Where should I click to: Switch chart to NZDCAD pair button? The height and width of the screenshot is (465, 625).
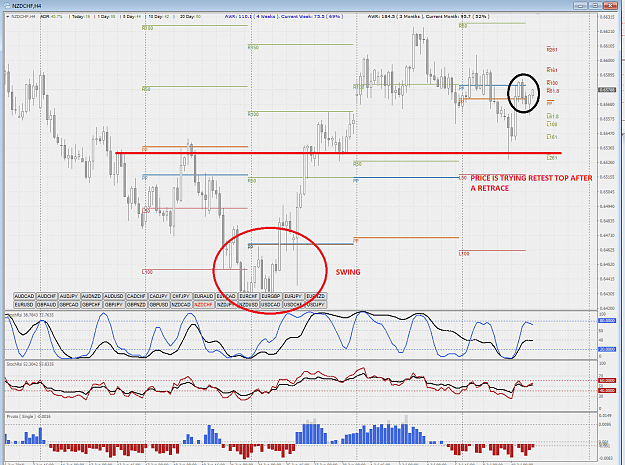click(x=181, y=305)
